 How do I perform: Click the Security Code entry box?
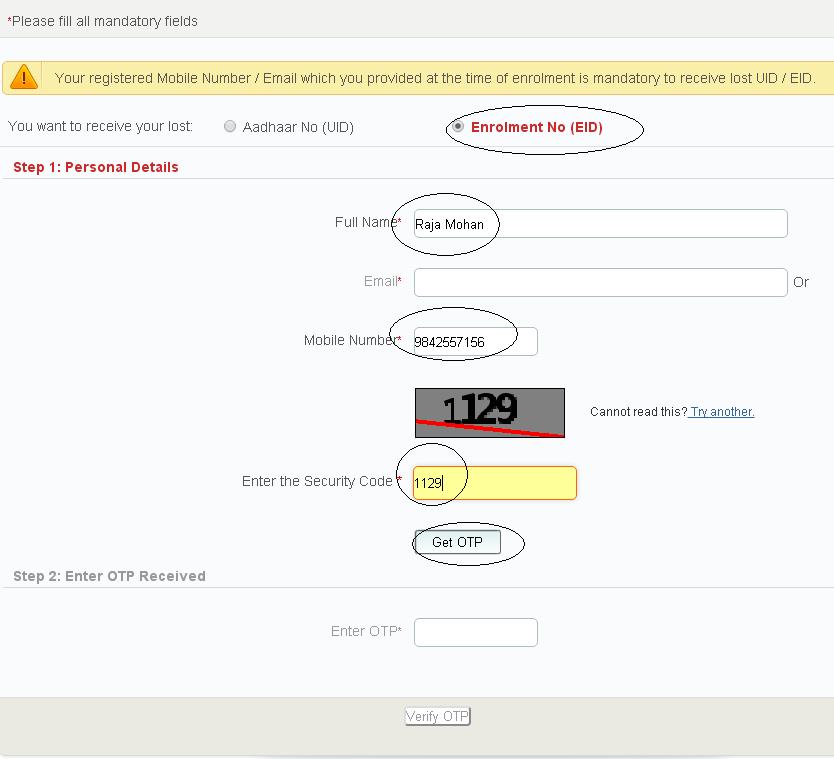495,483
